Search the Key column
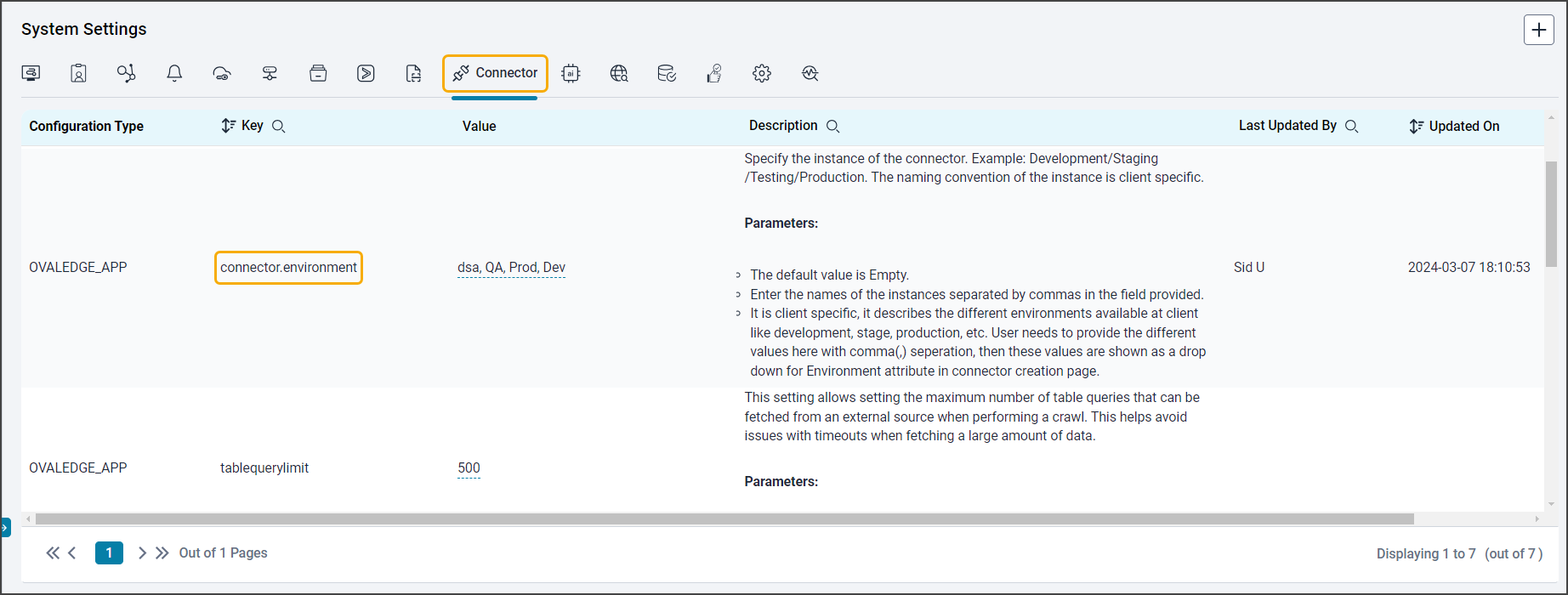1568x595 pixels. [278, 126]
